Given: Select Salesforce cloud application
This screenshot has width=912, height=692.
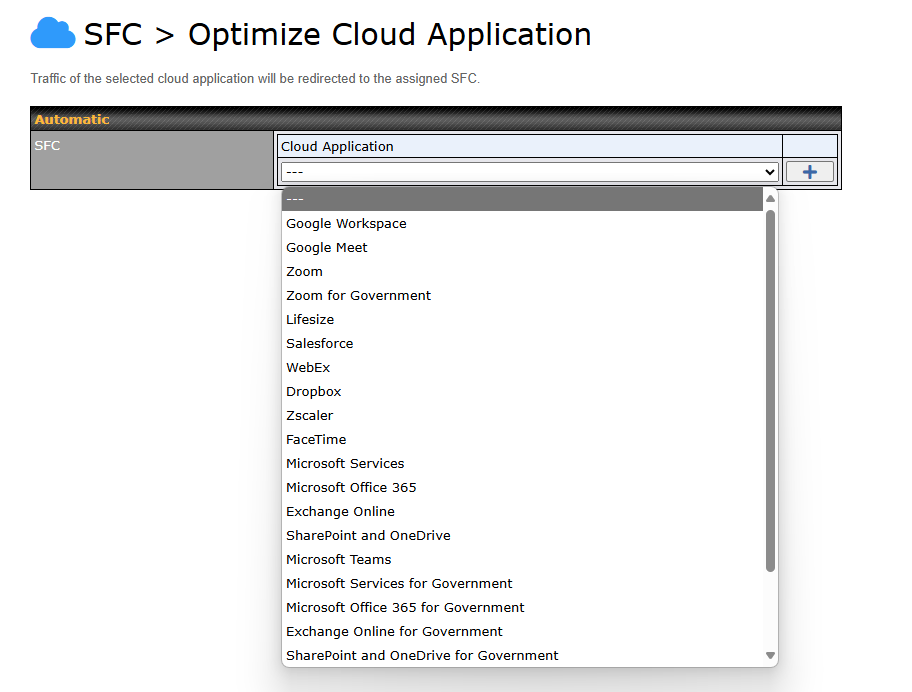Looking at the screenshot, I should pyautogui.click(x=522, y=344).
